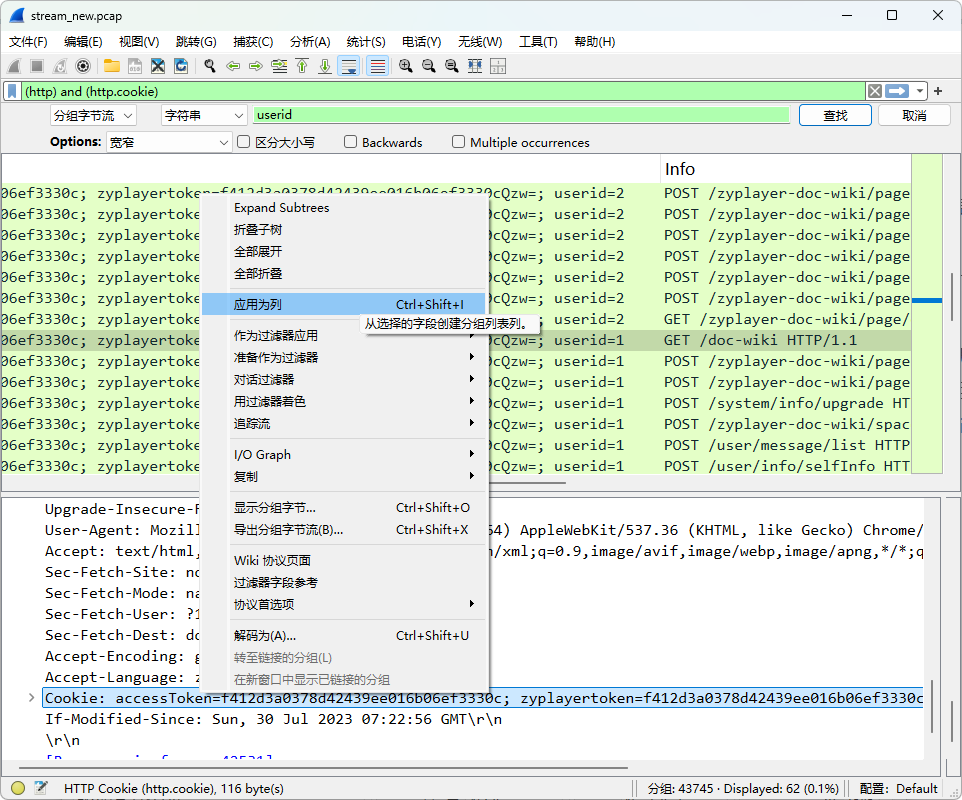
Task: Open the 统计(S) menu
Action: [366, 42]
